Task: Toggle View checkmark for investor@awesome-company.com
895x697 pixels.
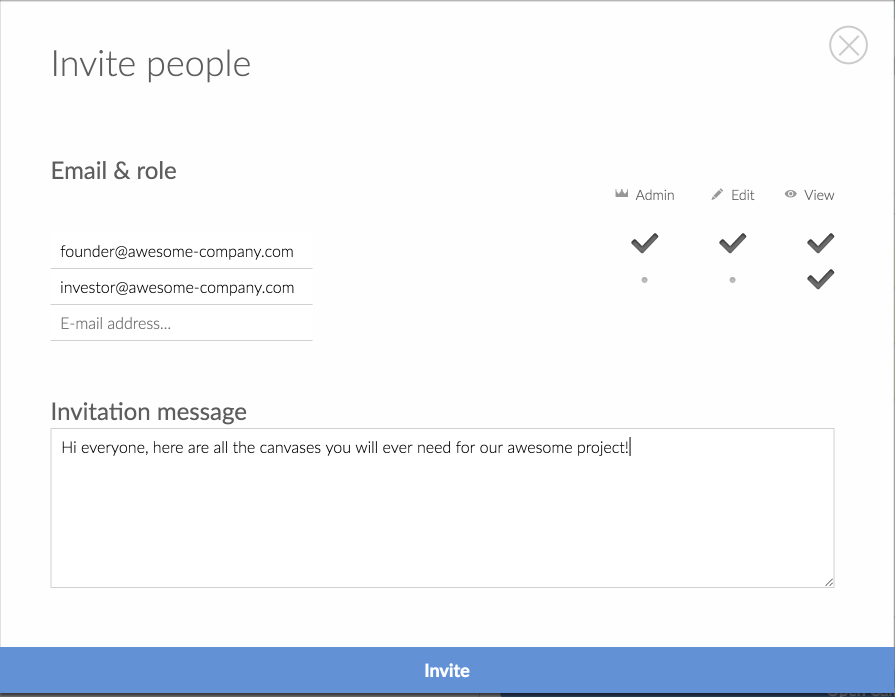Action: click(820, 280)
